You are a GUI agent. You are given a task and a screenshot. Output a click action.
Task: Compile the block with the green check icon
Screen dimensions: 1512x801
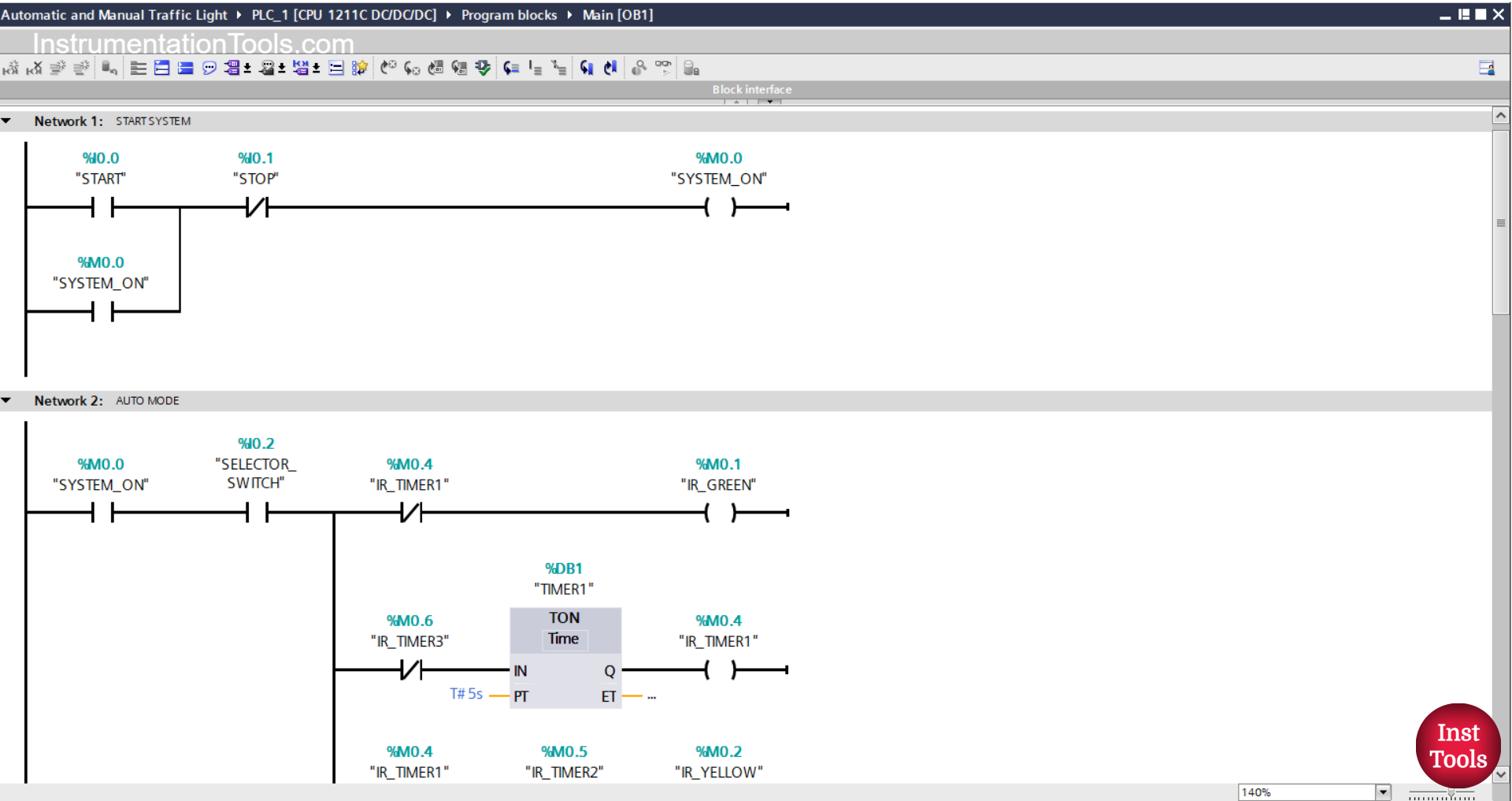483,68
